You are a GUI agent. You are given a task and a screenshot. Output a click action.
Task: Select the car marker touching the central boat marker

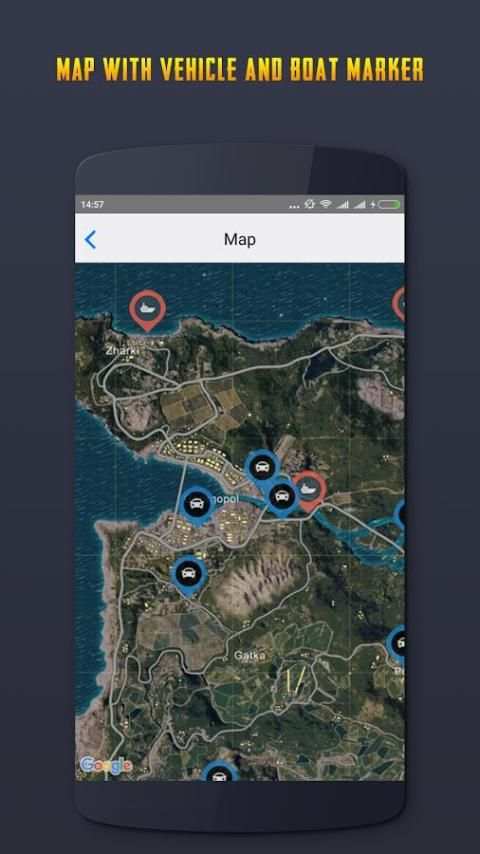(282, 497)
